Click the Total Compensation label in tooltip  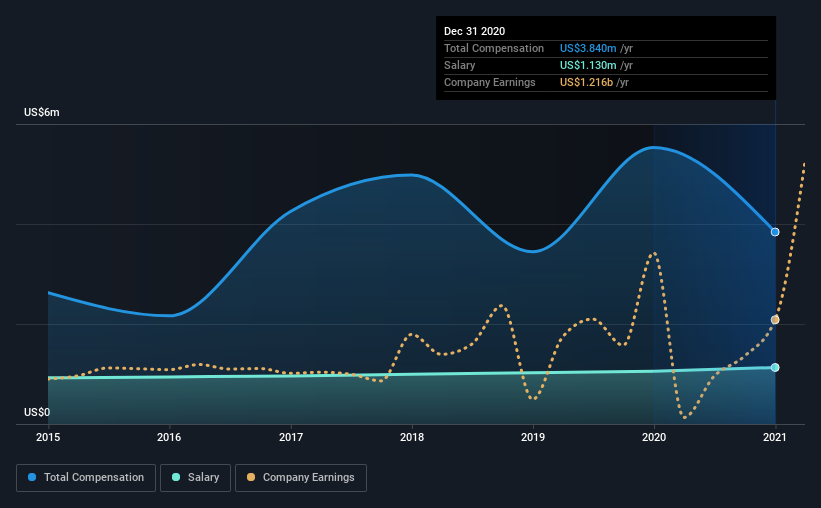494,48
